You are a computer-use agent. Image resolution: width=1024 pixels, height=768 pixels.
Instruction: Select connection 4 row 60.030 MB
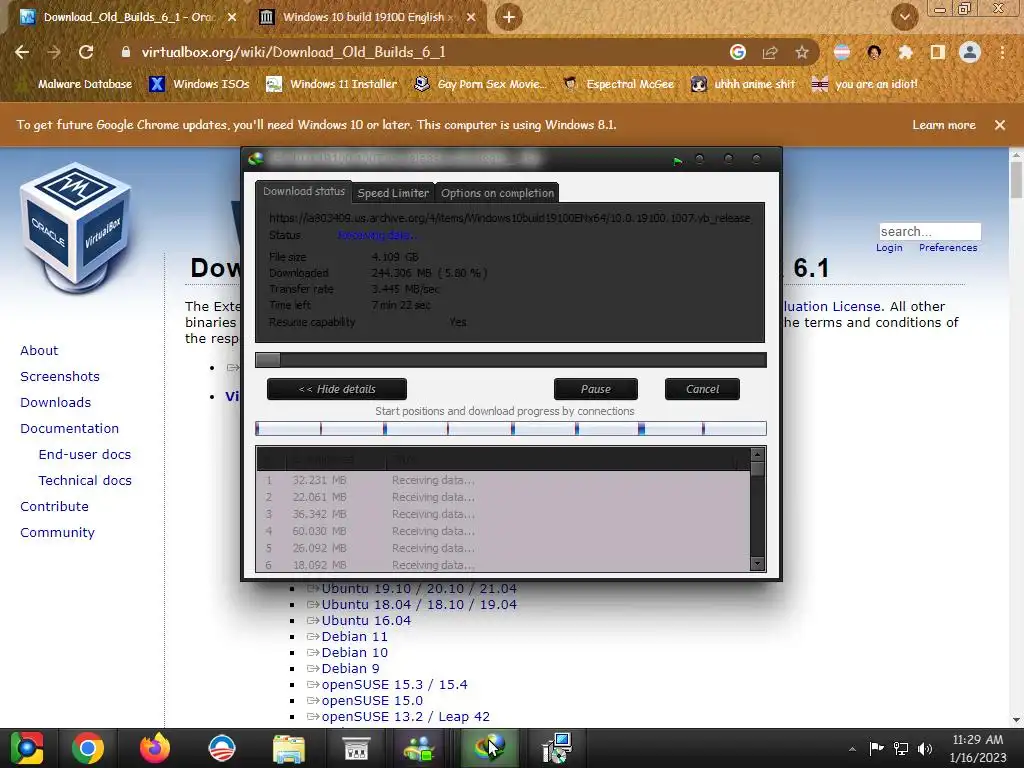point(503,531)
